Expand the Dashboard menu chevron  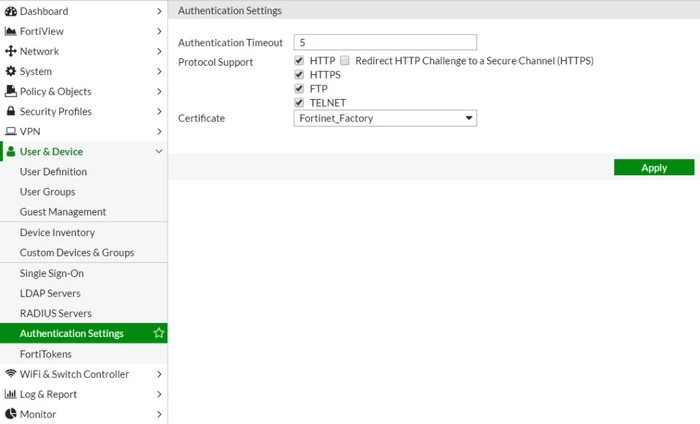click(x=159, y=11)
